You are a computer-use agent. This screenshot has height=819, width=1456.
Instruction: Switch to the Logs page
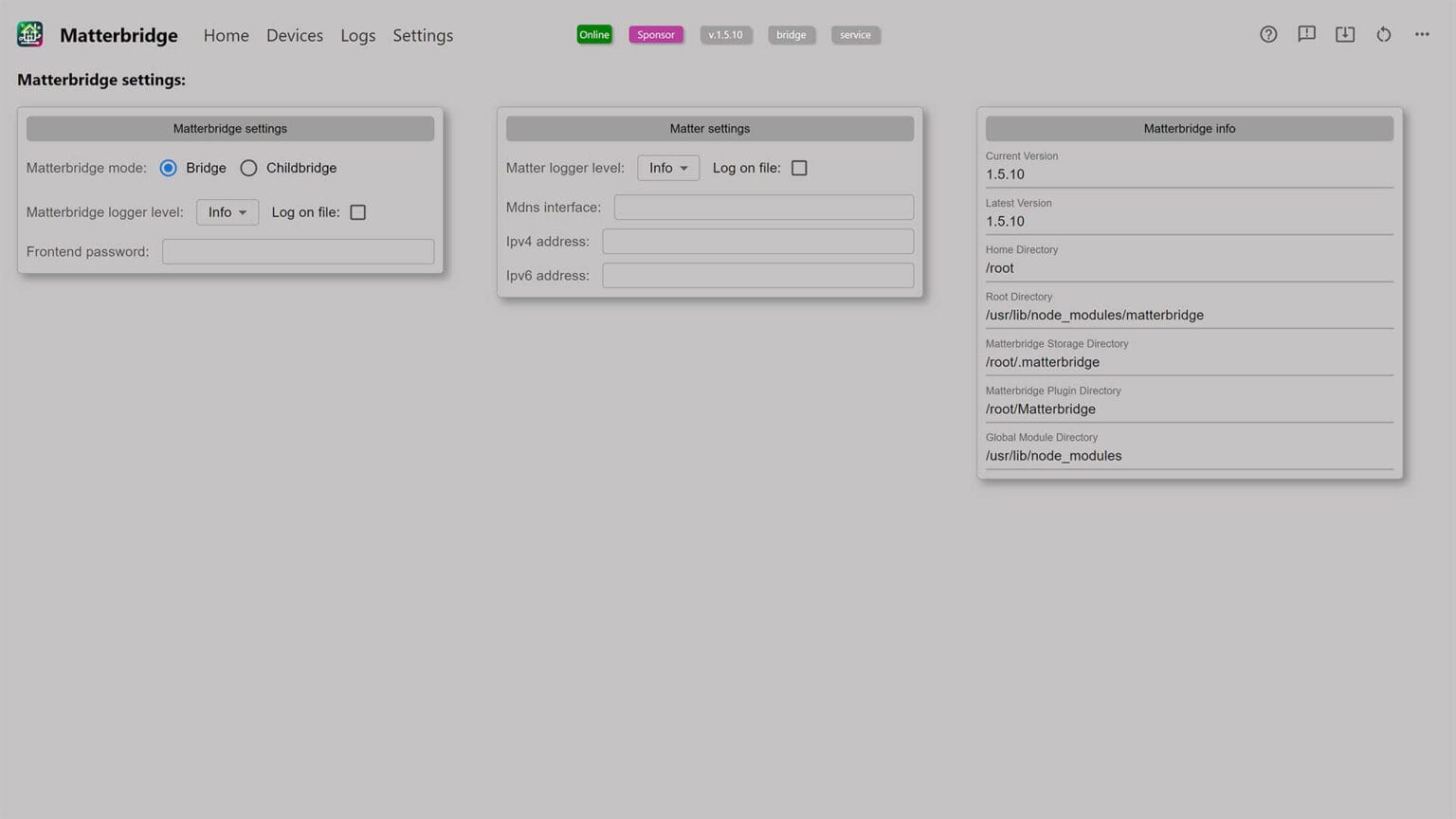click(357, 35)
